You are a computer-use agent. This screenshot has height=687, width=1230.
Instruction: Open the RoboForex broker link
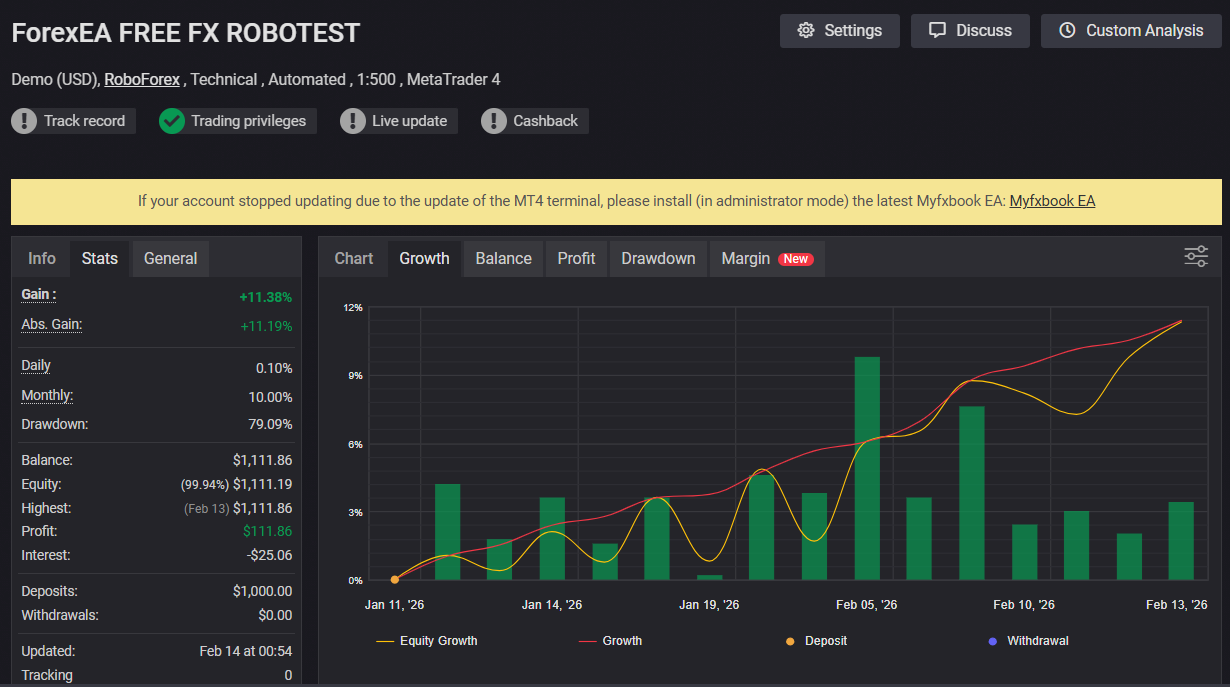[142, 79]
